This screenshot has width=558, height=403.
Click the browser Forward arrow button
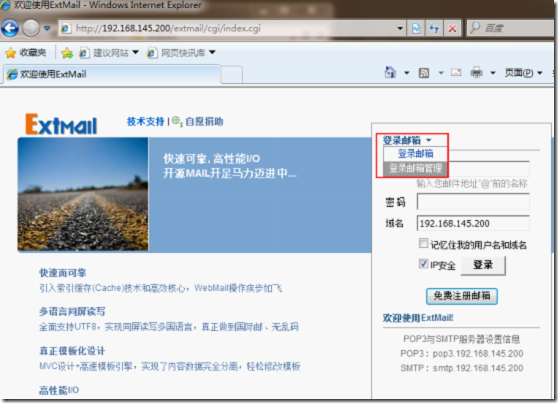[31, 28]
